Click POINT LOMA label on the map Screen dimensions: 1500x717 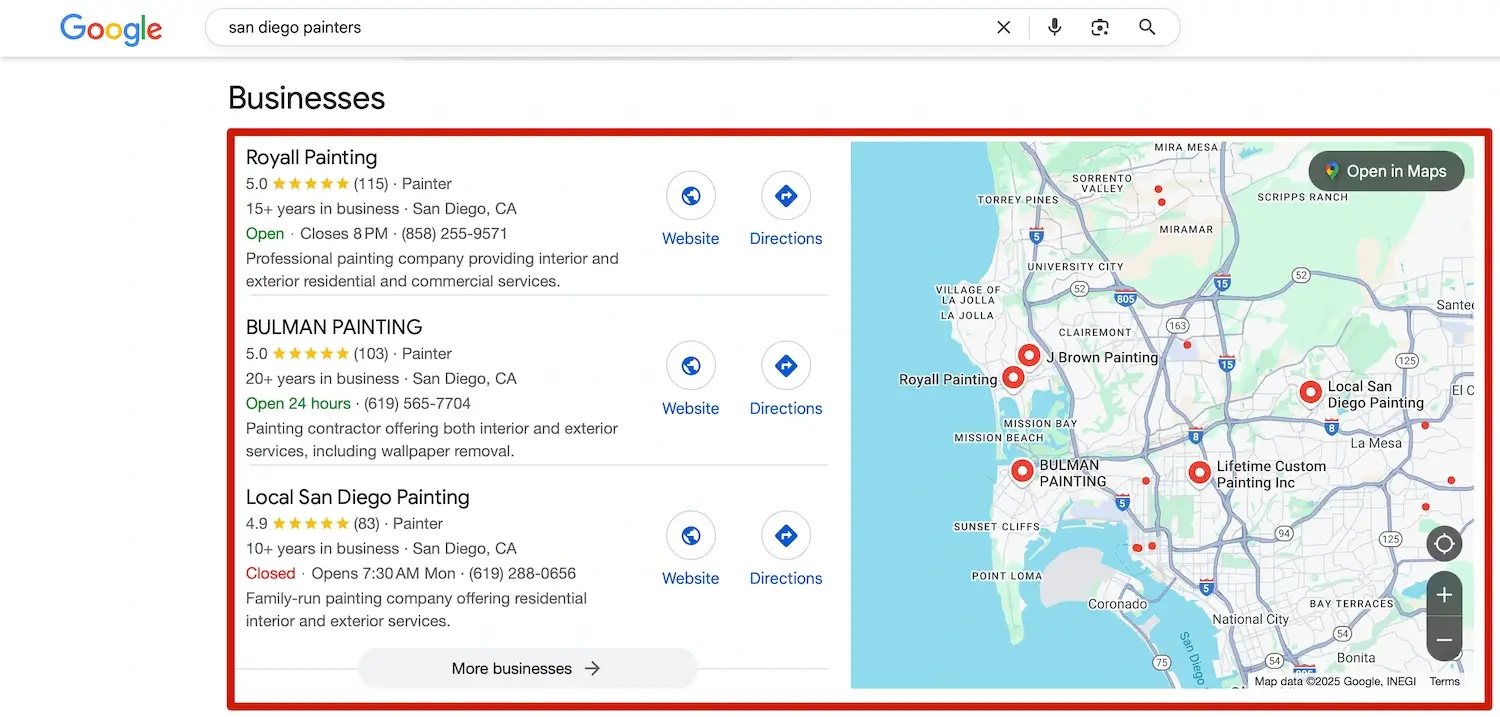pos(1007,576)
